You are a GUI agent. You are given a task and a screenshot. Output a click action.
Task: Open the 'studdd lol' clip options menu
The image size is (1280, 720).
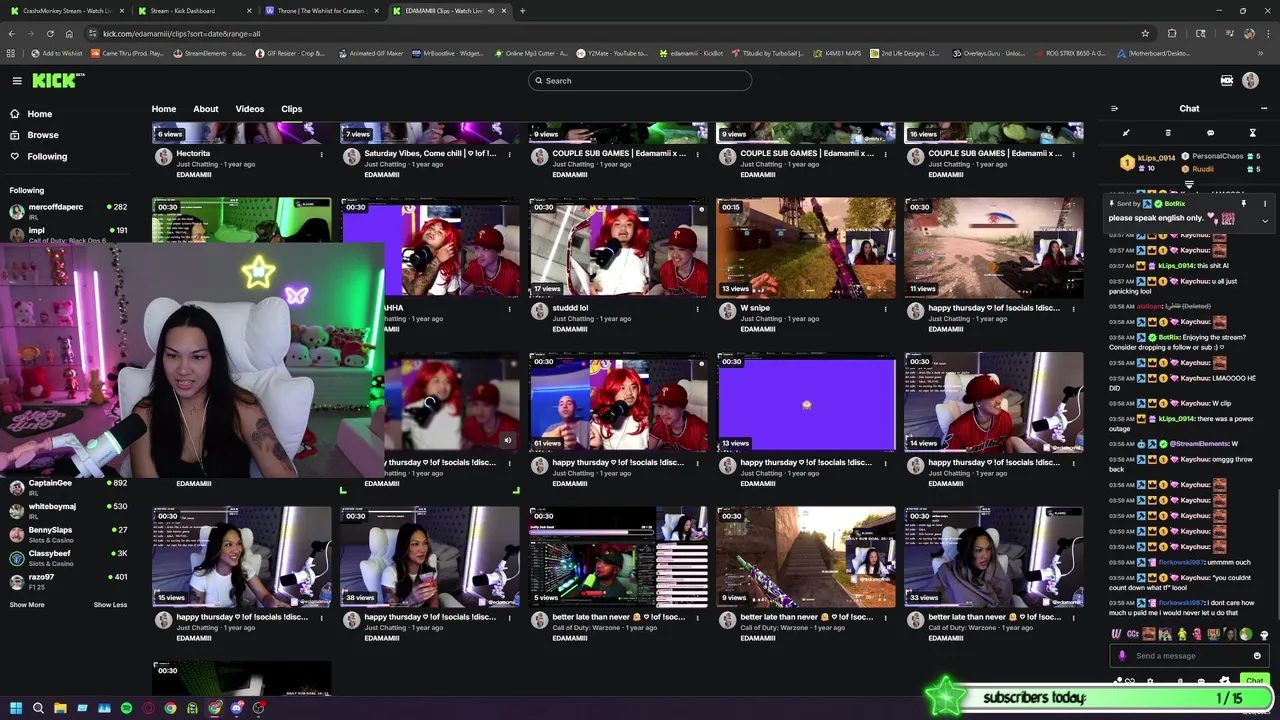[x=697, y=310]
